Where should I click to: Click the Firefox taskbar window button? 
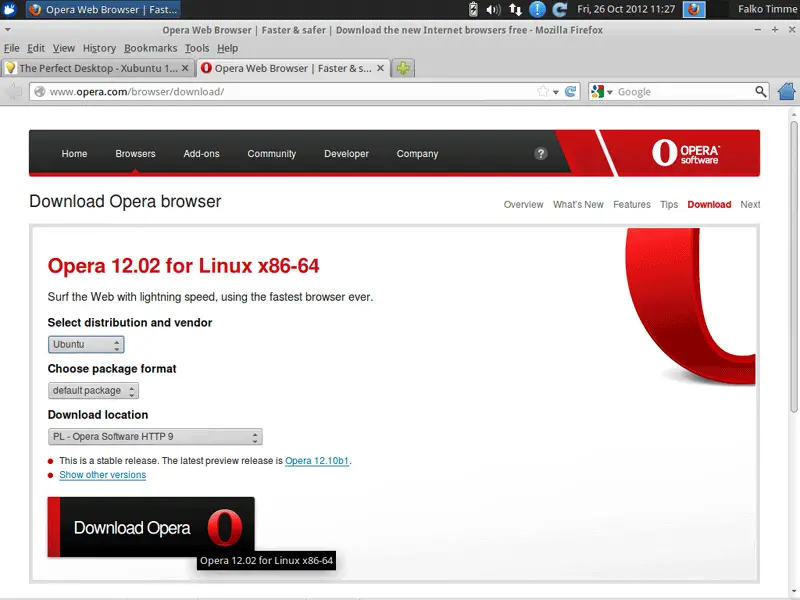pos(103,9)
